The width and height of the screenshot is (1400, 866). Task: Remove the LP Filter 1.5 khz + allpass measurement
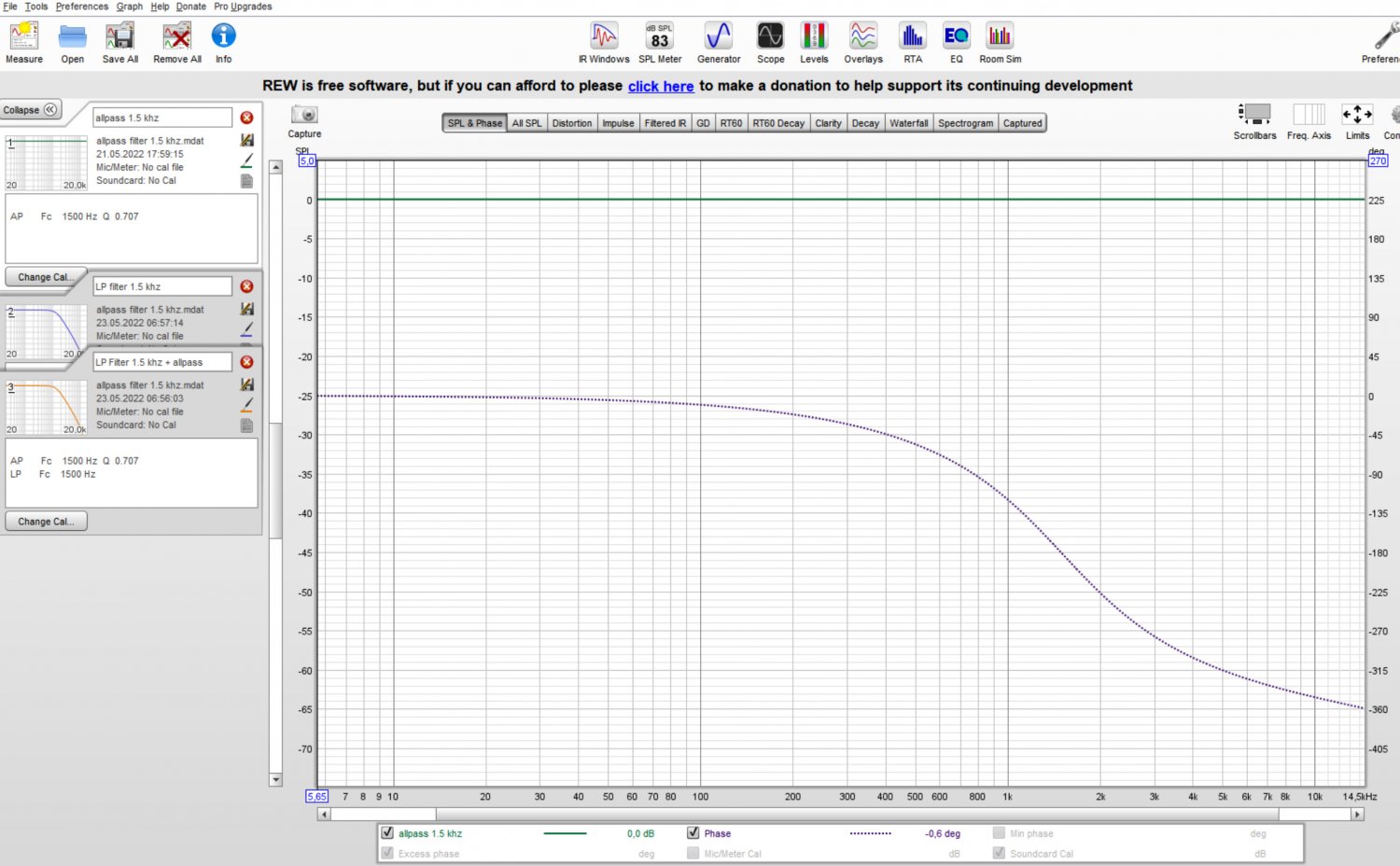pyautogui.click(x=246, y=362)
